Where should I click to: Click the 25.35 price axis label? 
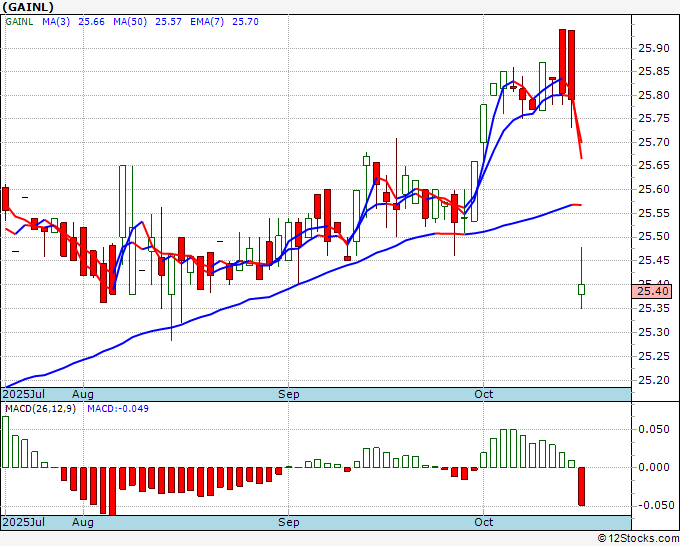pyautogui.click(x=654, y=308)
